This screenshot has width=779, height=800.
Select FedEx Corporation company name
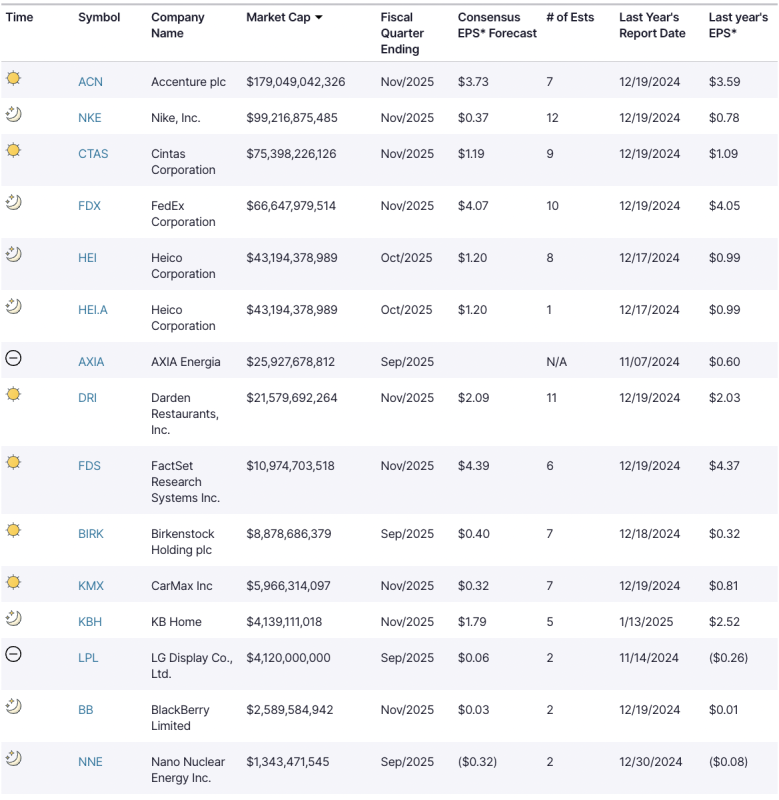click(183, 214)
